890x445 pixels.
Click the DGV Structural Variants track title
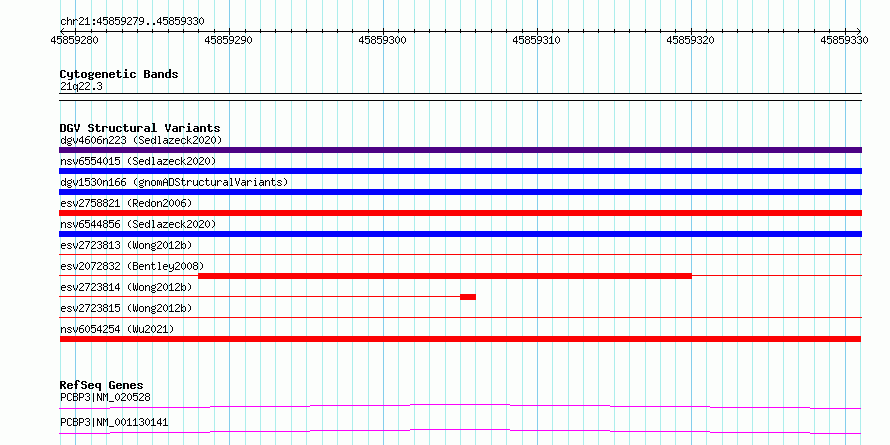[140, 128]
